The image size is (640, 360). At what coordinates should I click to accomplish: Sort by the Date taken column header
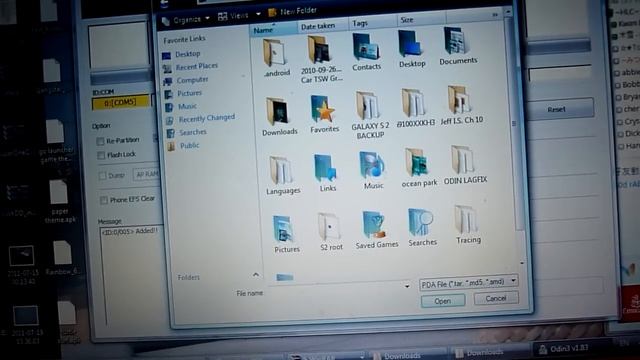(x=322, y=26)
